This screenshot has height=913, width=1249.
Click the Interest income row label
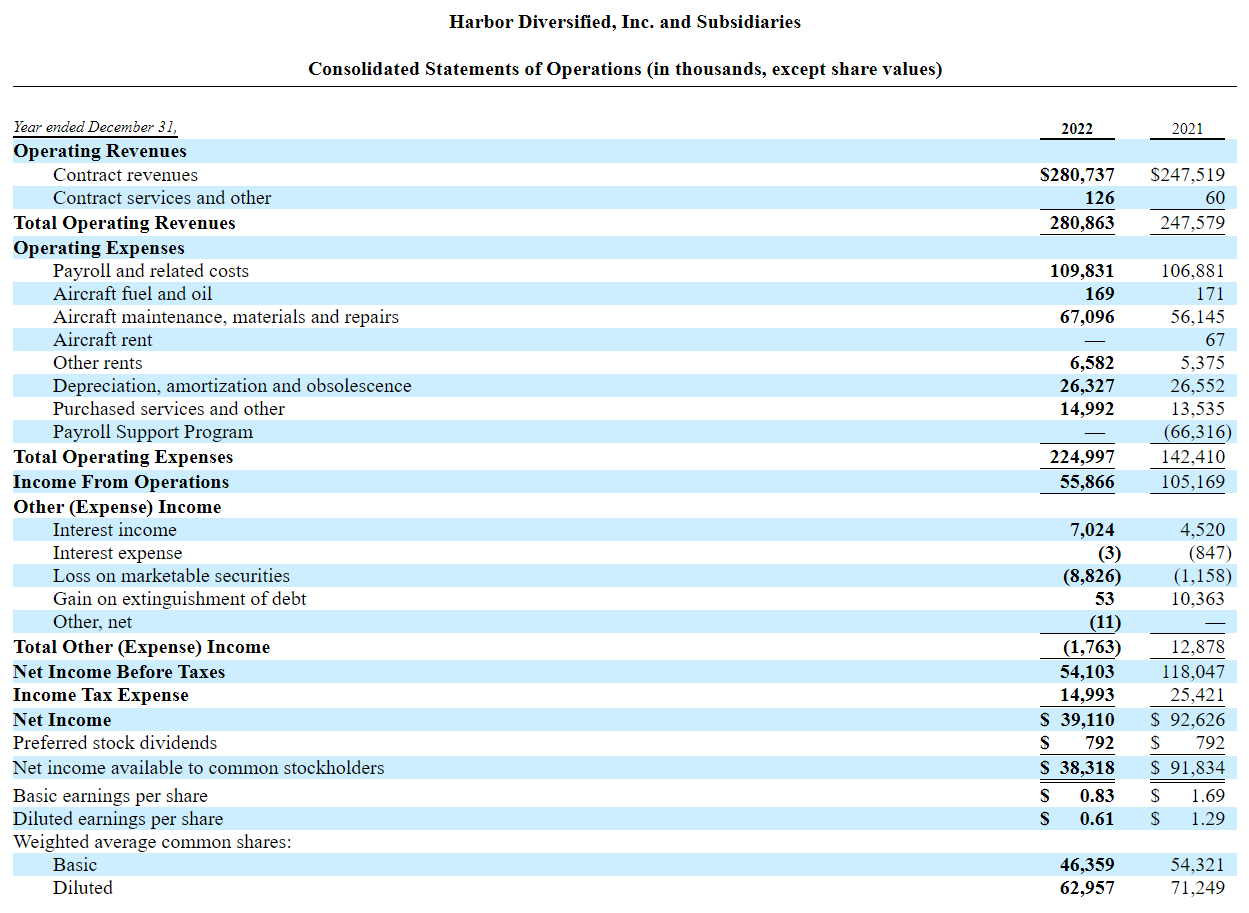point(115,530)
